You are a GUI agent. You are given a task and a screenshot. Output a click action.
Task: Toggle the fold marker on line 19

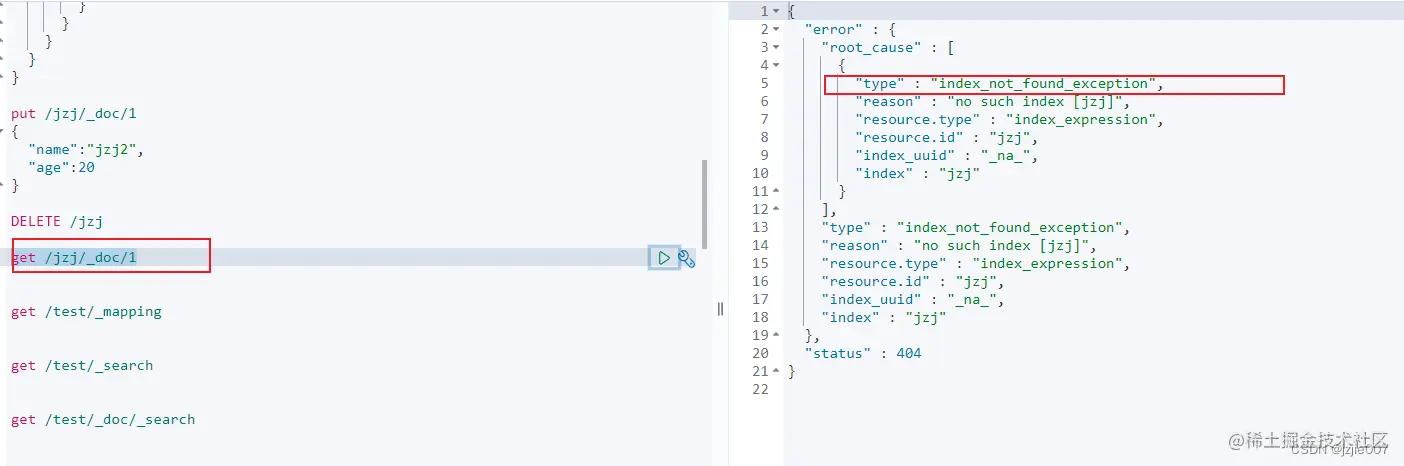click(x=777, y=335)
